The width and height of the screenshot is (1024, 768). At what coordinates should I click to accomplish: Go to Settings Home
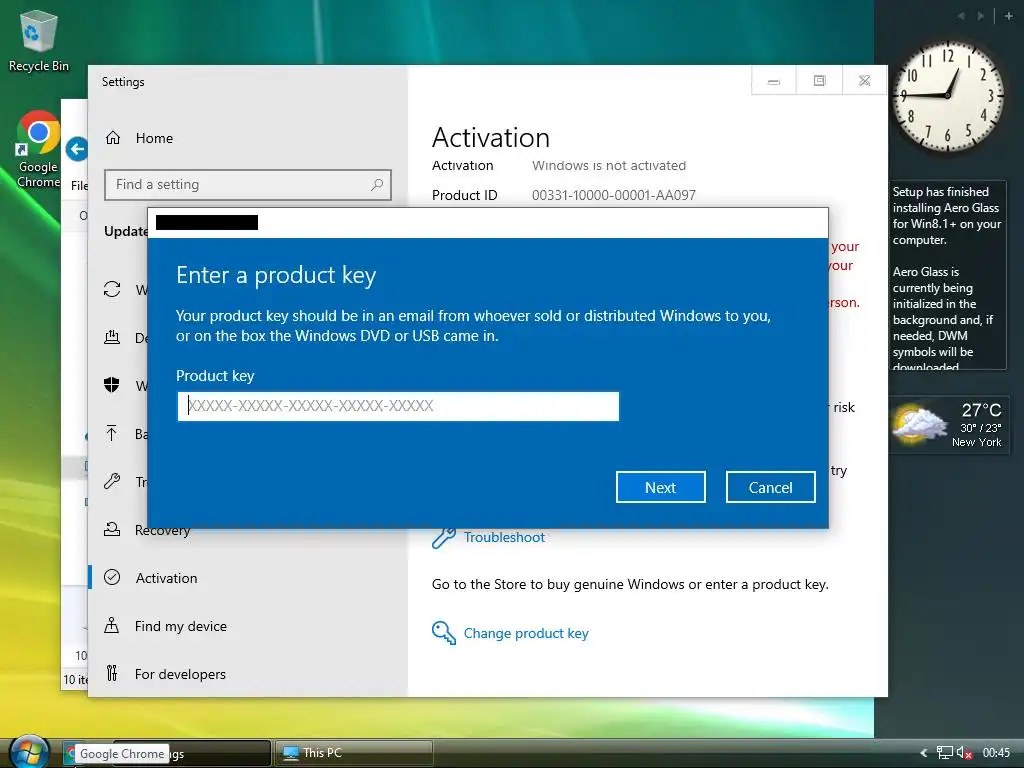tap(154, 138)
